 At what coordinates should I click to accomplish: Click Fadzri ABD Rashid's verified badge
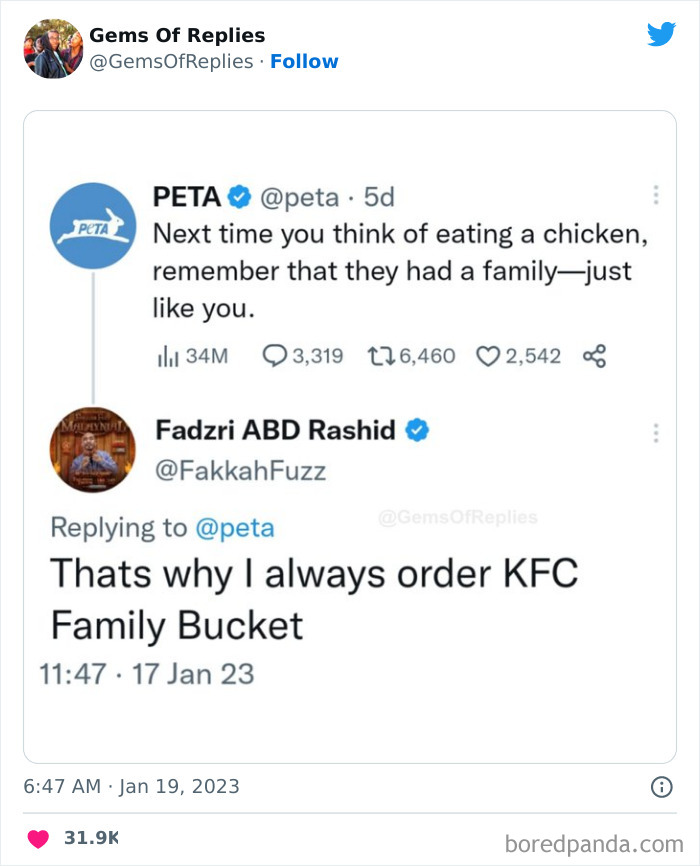coord(417,430)
